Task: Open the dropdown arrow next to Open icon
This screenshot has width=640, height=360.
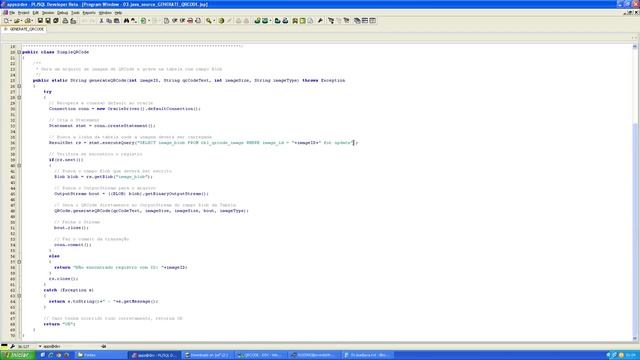Action: click(21, 21)
